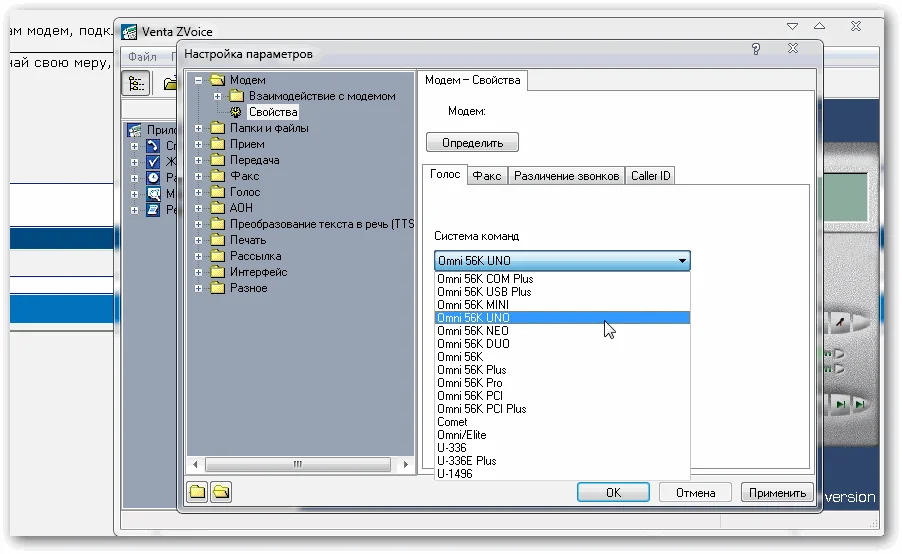902x554 pixels.
Task: Expand the Разное tree node
Action: (198, 288)
